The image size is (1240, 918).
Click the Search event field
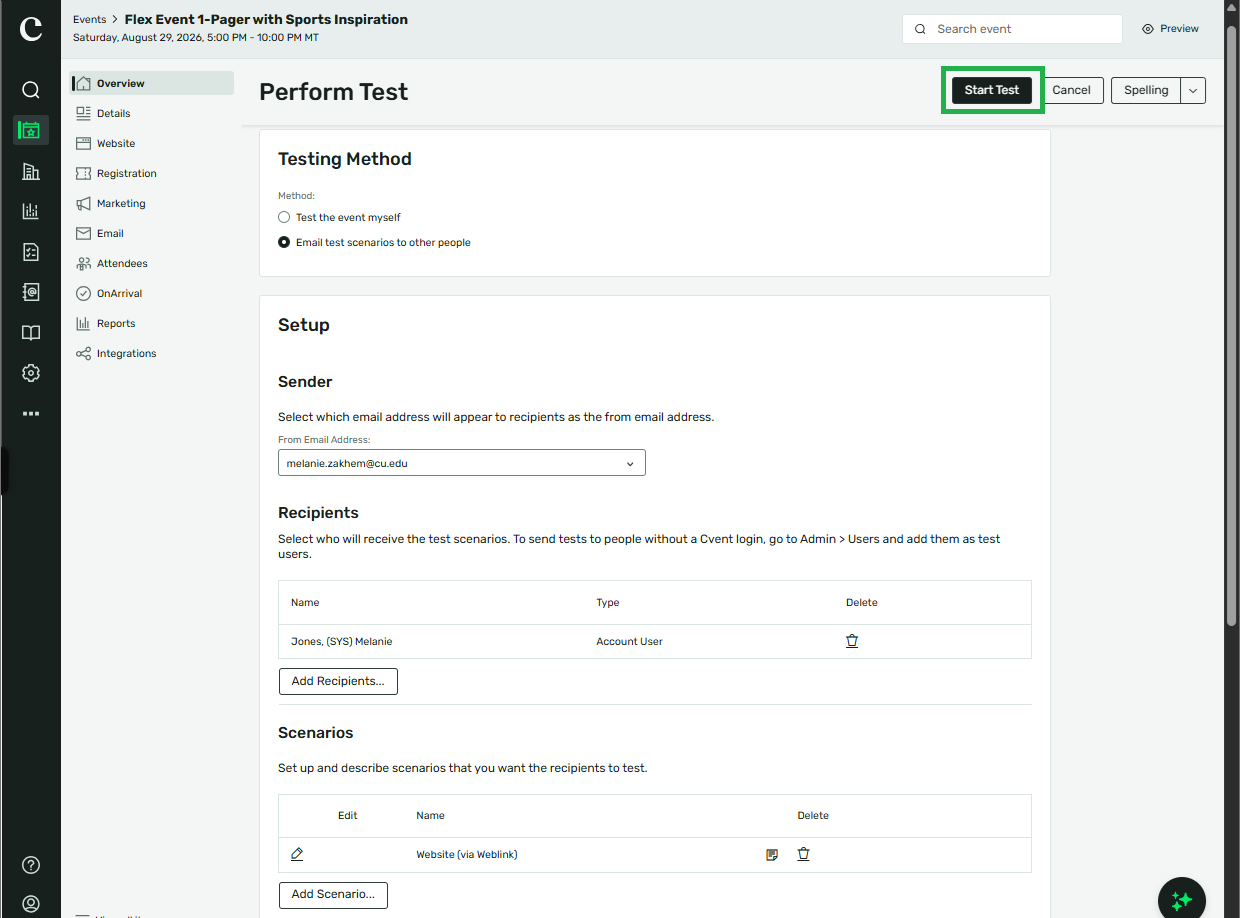click(1012, 29)
